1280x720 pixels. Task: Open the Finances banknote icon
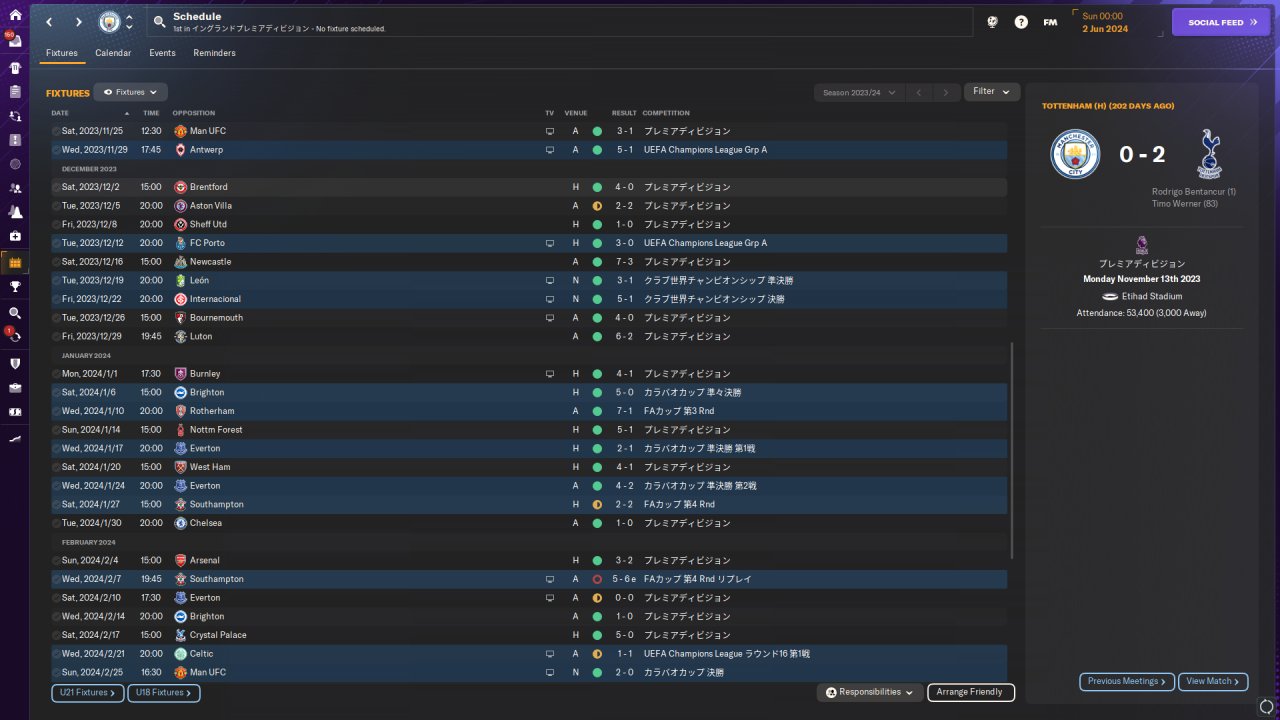click(15, 411)
